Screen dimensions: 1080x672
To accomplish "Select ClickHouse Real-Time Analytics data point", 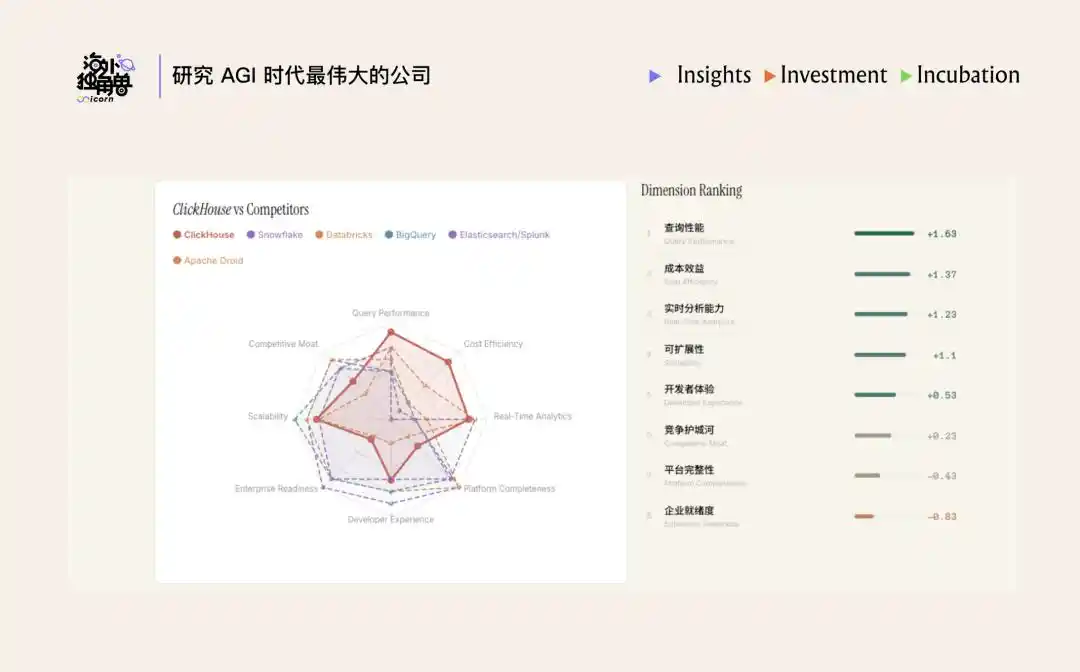I will point(469,419).
